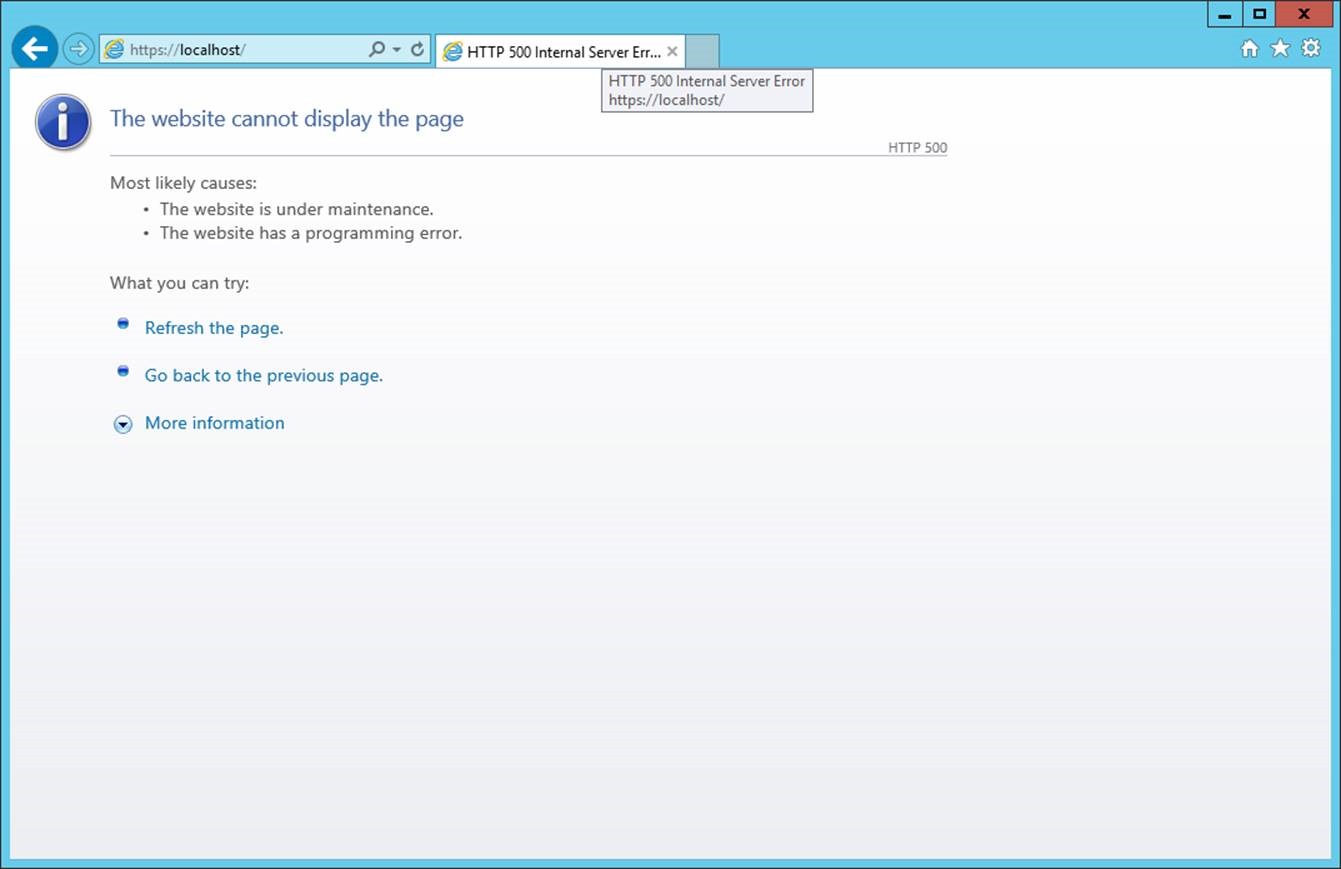
Task: Click the "More information" text
Action: click(215, 423)
